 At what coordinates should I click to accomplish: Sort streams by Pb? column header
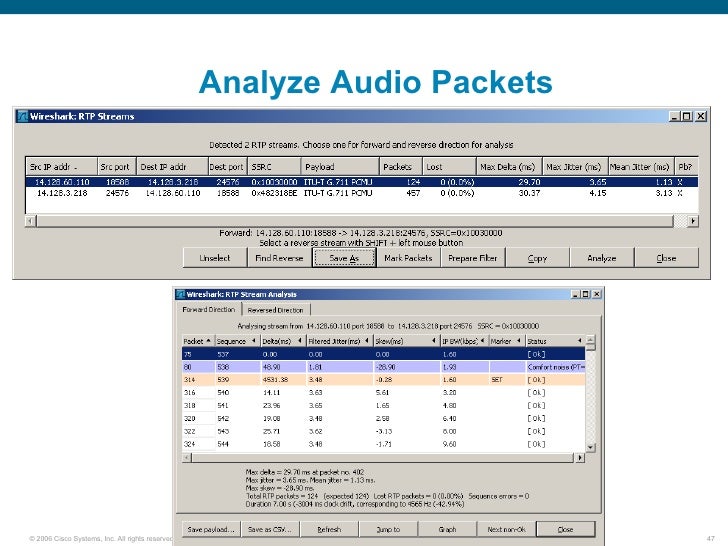[686, 167]
